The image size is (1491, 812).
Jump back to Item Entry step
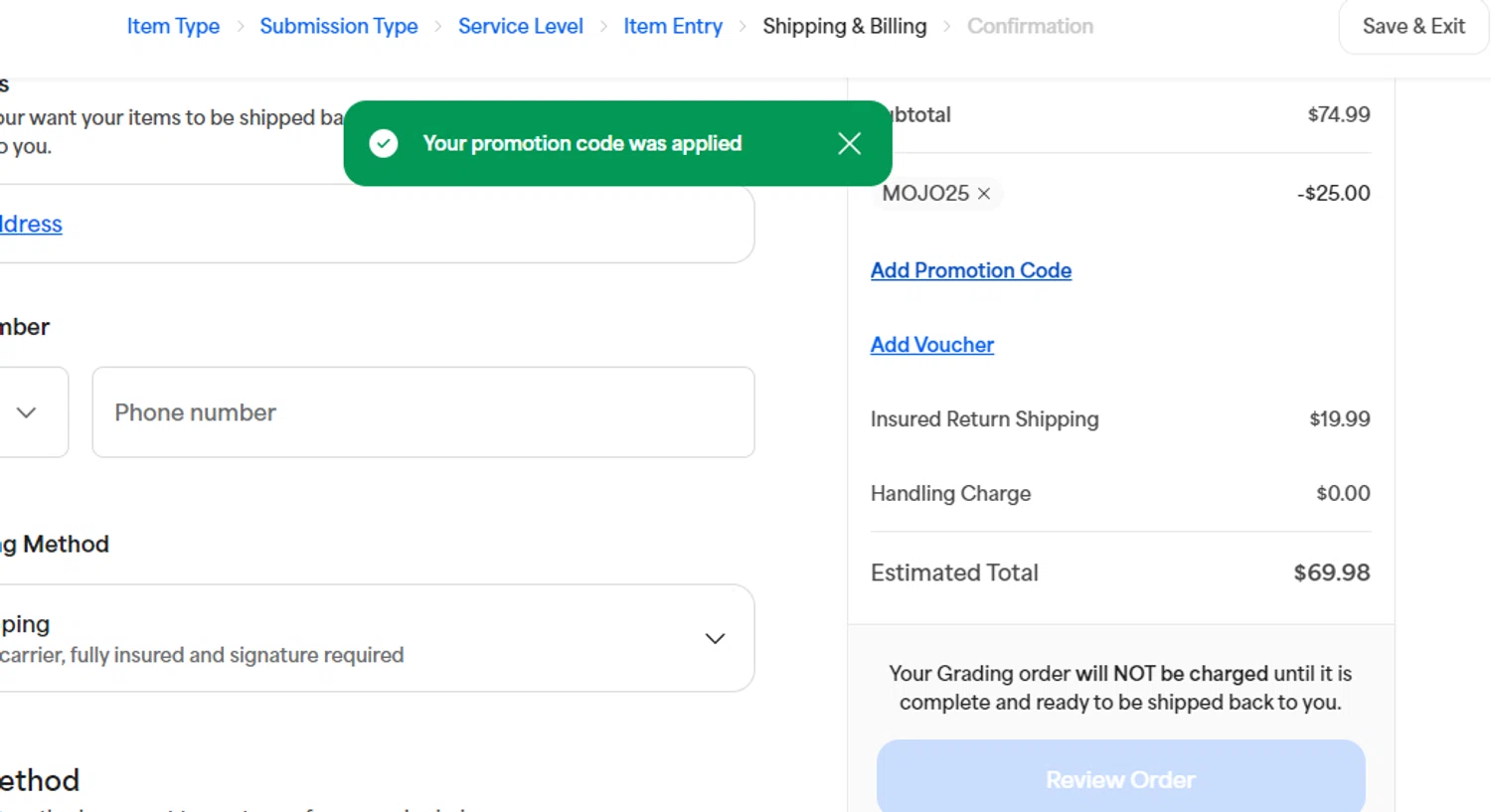(x=673, y=26)
